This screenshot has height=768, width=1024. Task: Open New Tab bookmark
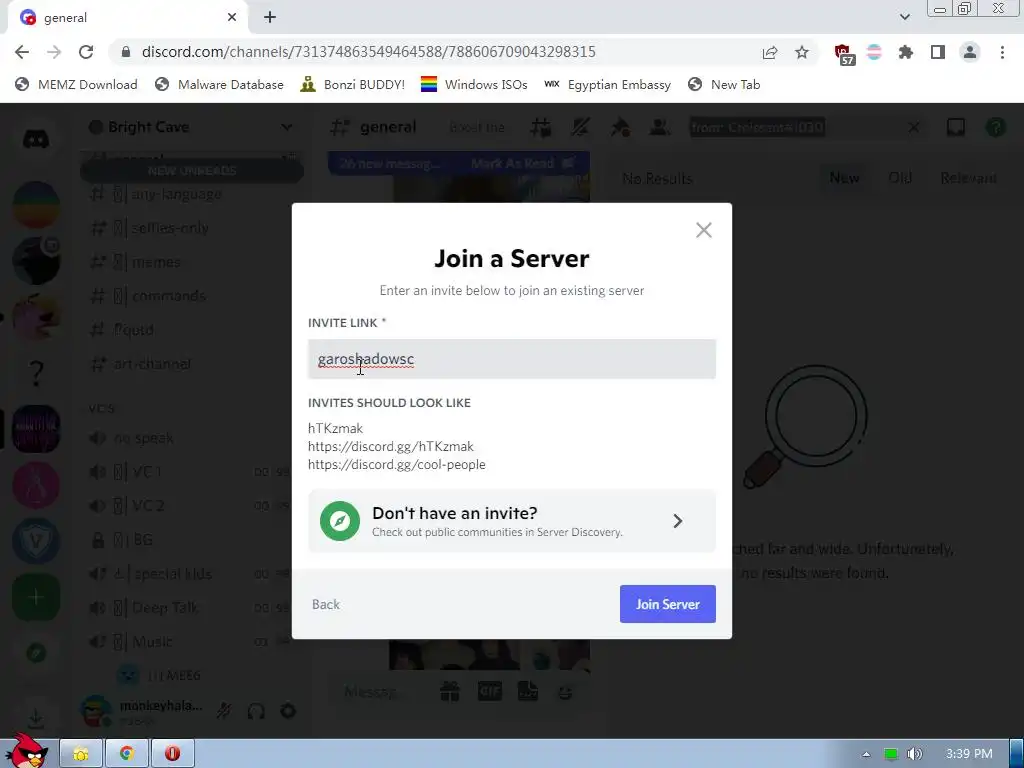(724, 84)
